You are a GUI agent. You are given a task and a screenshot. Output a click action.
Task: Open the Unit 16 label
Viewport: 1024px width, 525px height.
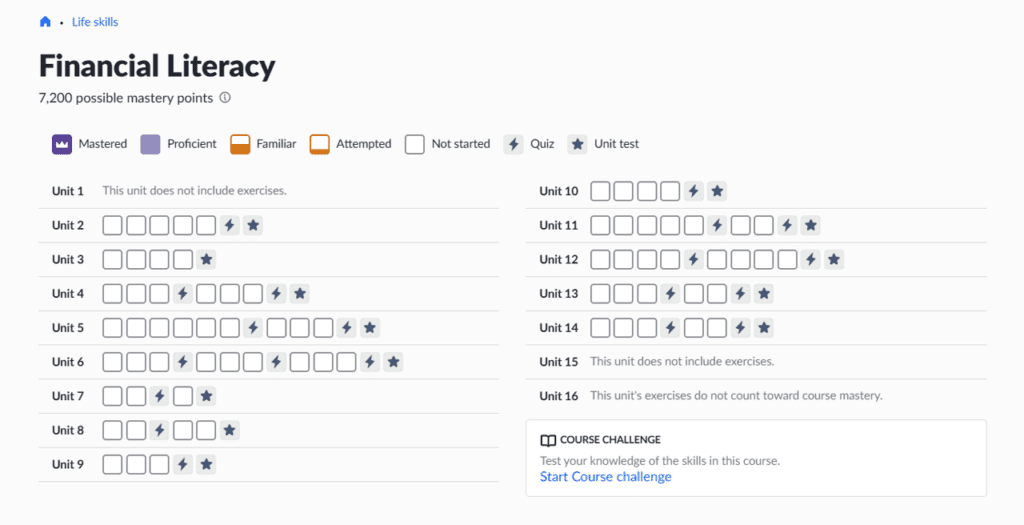558,396
